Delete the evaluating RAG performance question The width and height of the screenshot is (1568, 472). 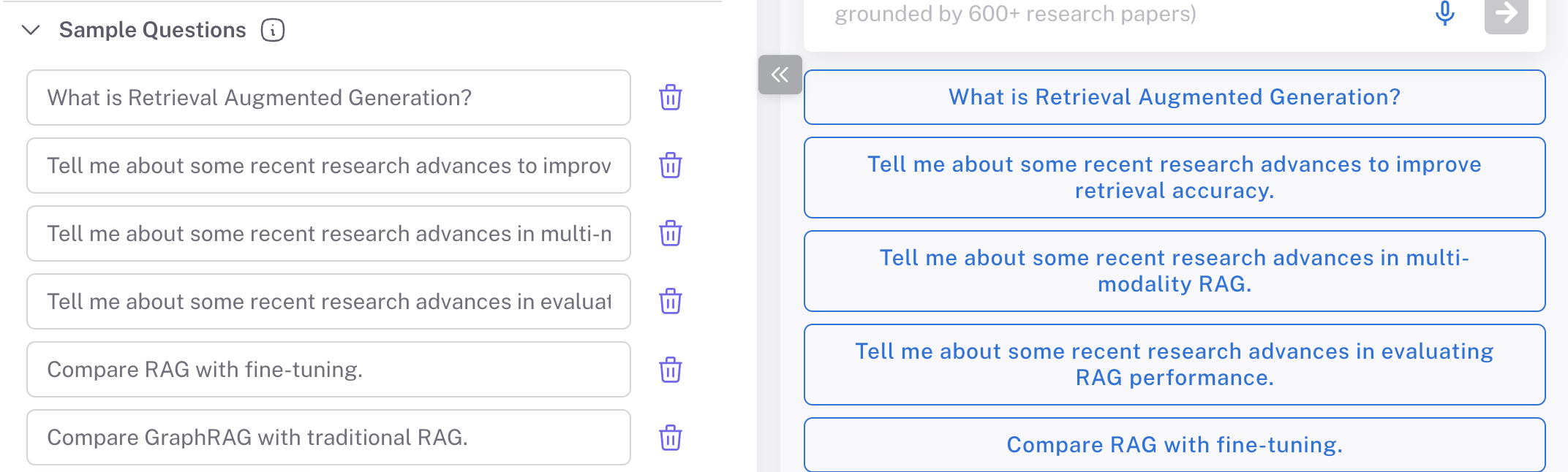click(x=670, y=301)
